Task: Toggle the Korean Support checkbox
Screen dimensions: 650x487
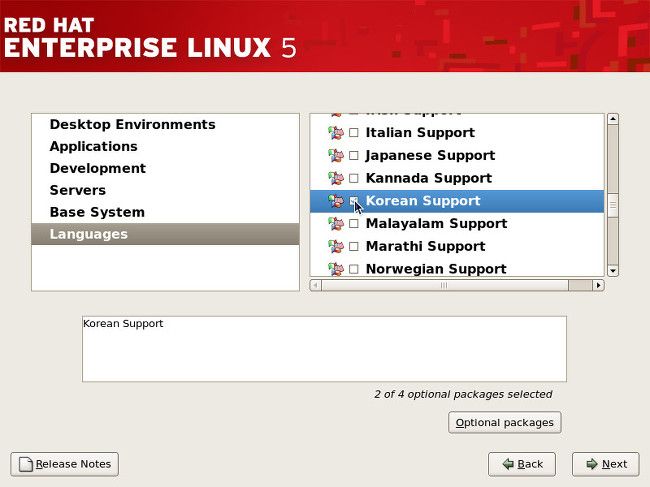Action: (x=354, y=201)
